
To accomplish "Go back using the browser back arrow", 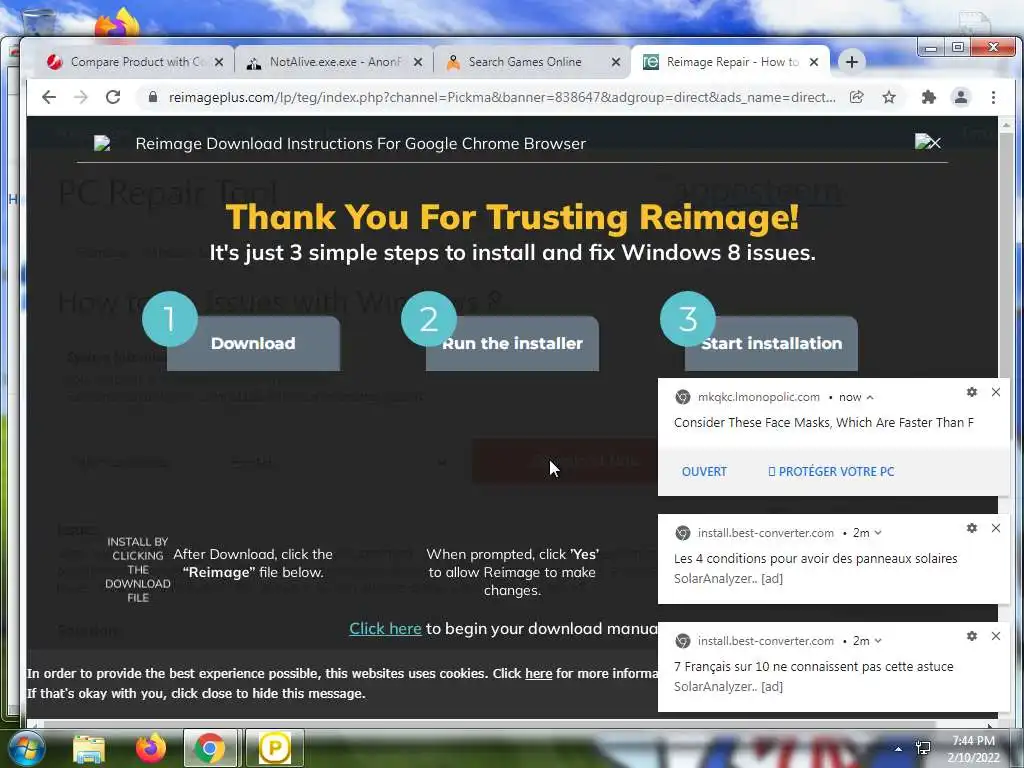I will [49, 97].
